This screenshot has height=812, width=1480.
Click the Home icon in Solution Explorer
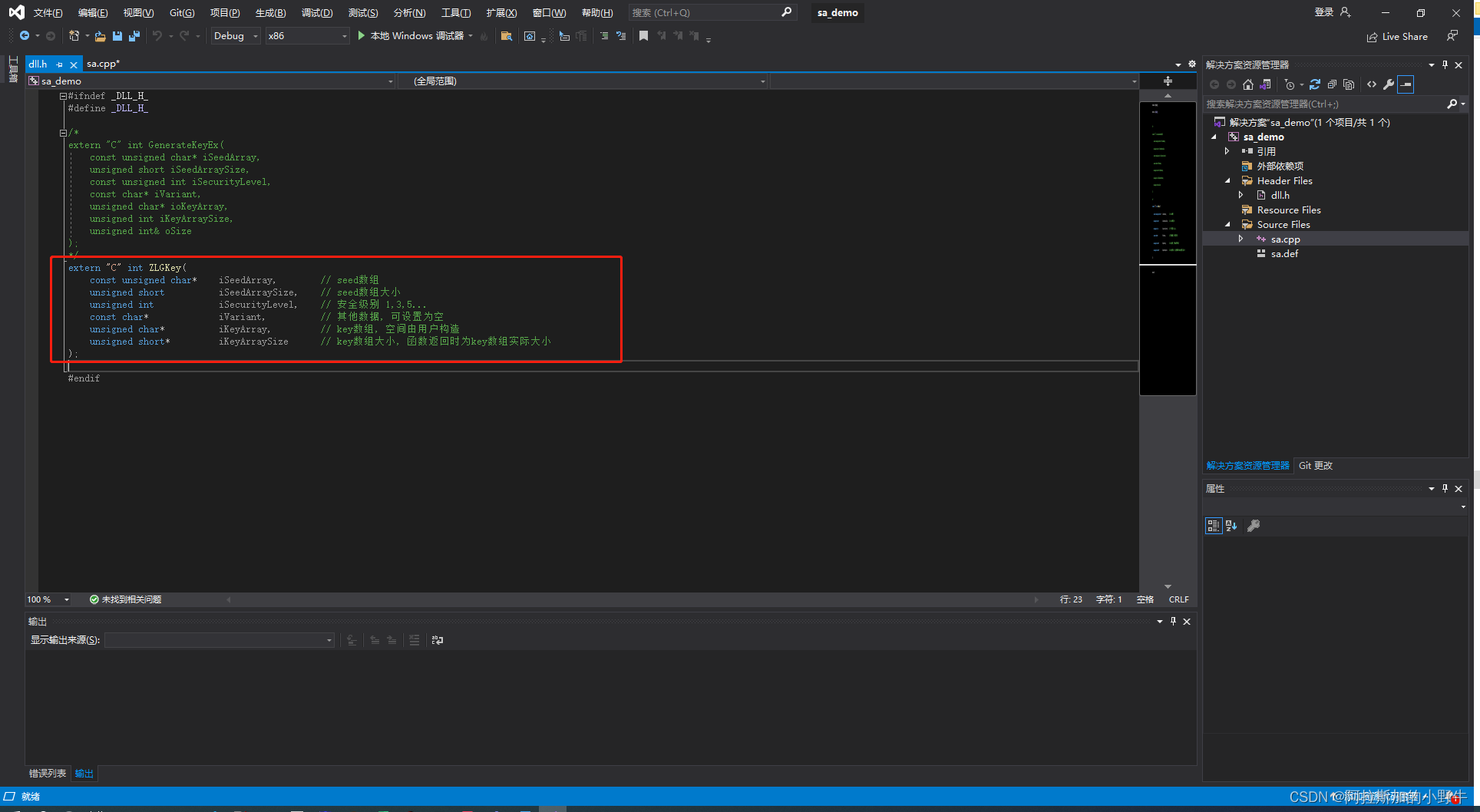[x=1248, y=84]
